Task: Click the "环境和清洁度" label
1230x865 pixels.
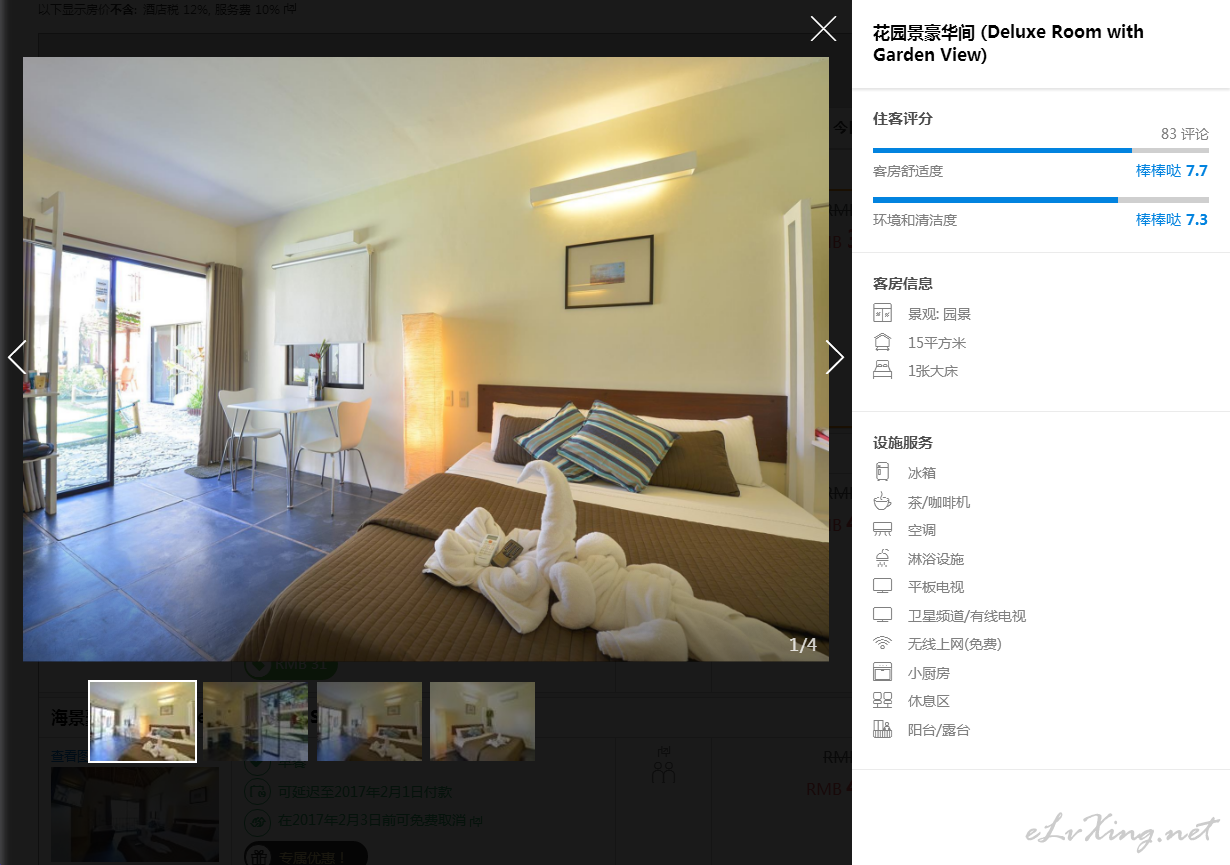Action: point(915,220)
